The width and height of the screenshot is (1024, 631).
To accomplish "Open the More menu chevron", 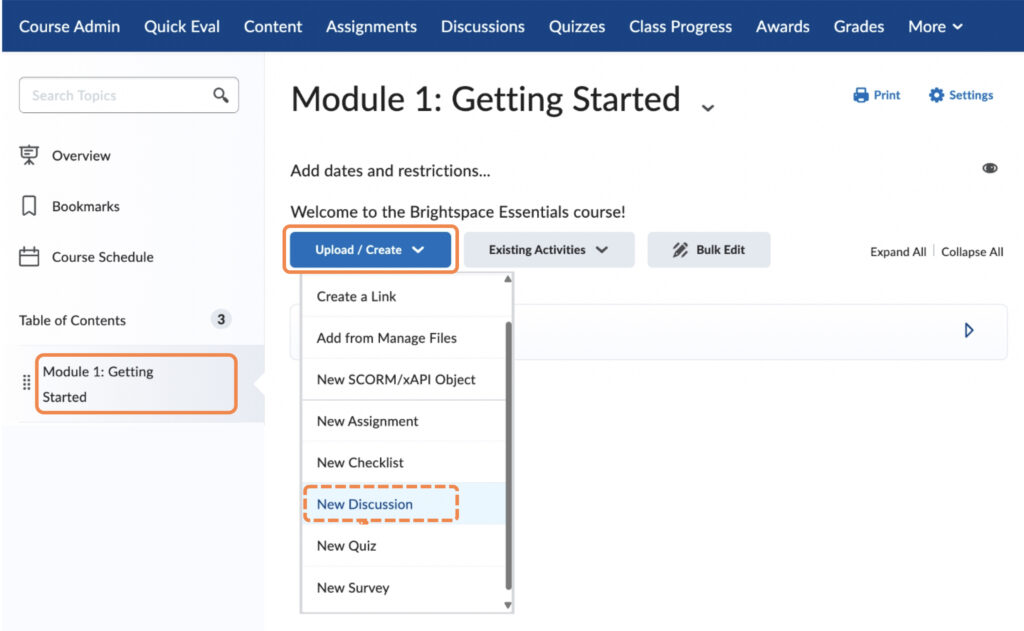I will tap(958, 27).
